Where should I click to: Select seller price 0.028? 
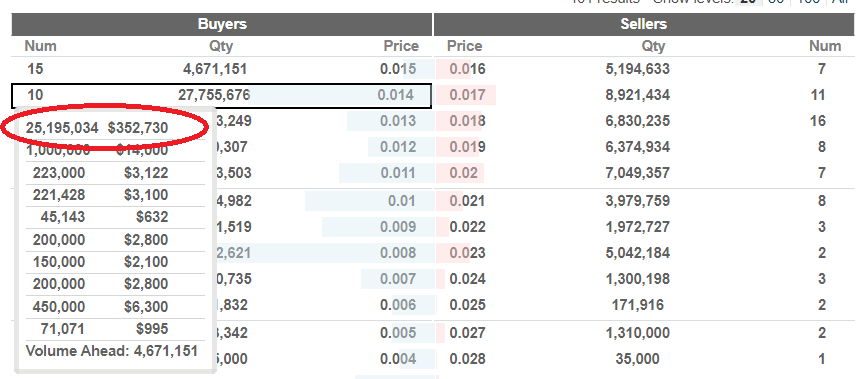(x=467, y=359)
